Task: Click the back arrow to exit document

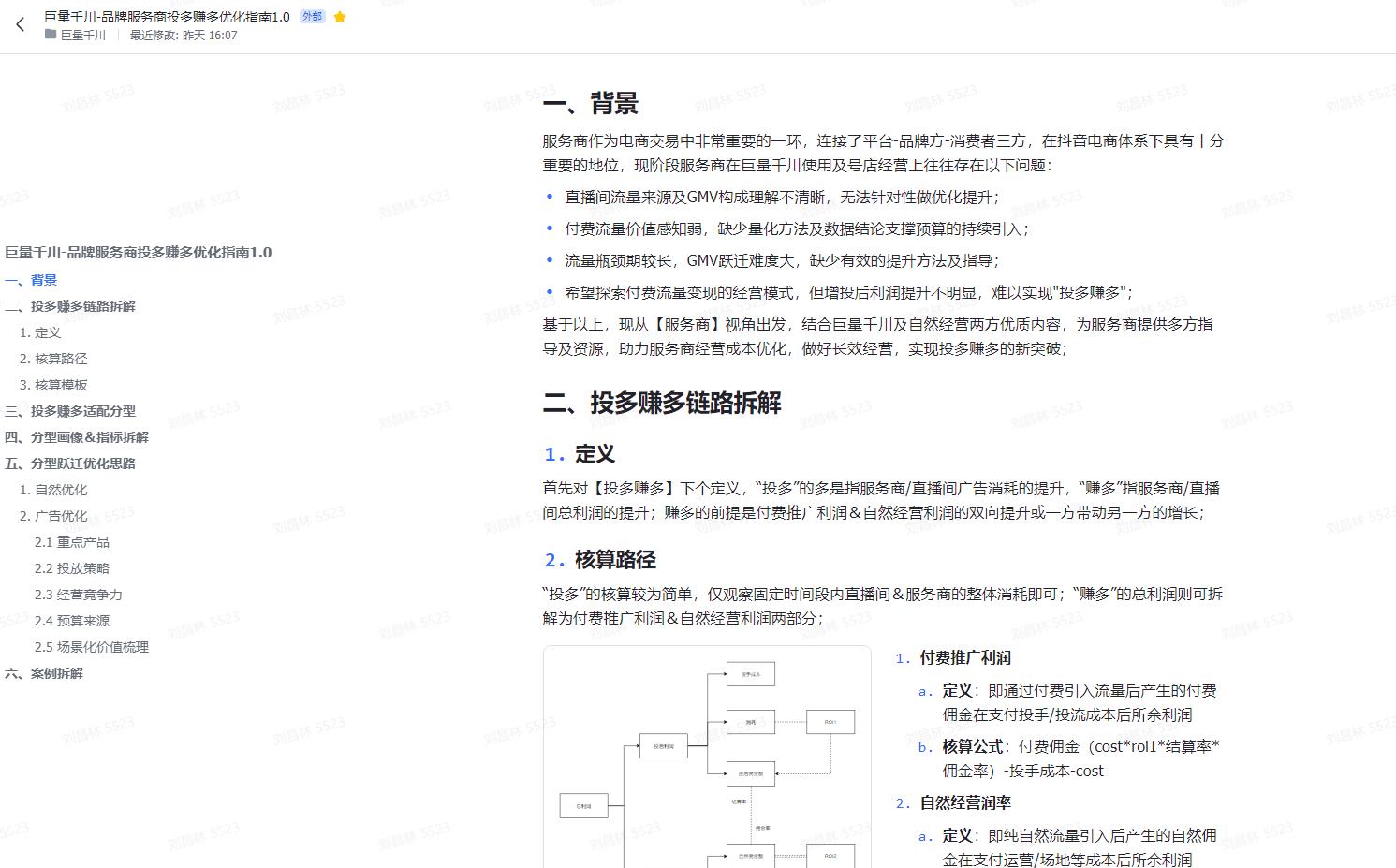Action: [x=20, y=24]
